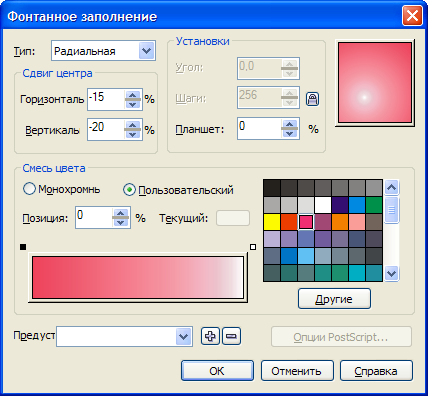Pick the sky blue swatch in palette
The height and width of the screenshot is (396, 428).
coord(306,256)
